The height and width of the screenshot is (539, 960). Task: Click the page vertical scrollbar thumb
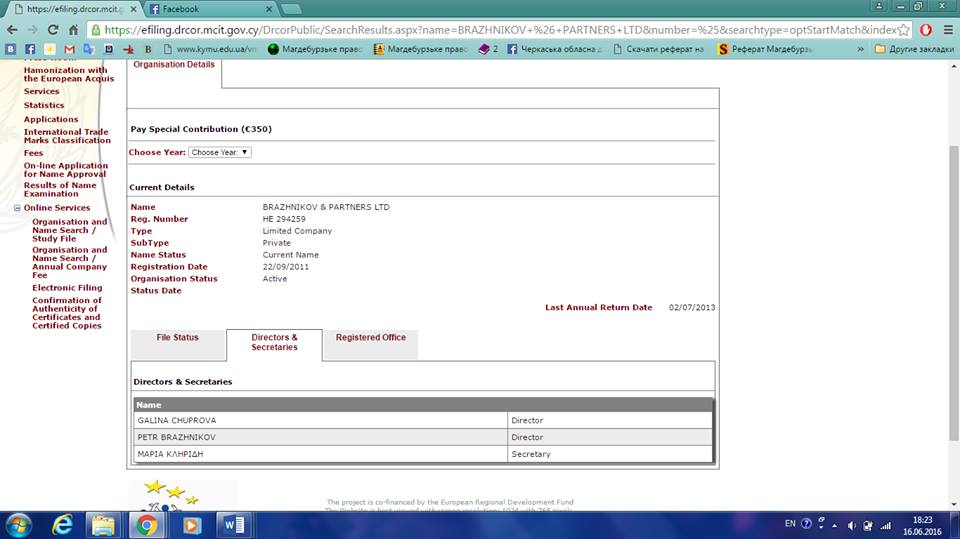pyautogui.click(x=953, y=293)
